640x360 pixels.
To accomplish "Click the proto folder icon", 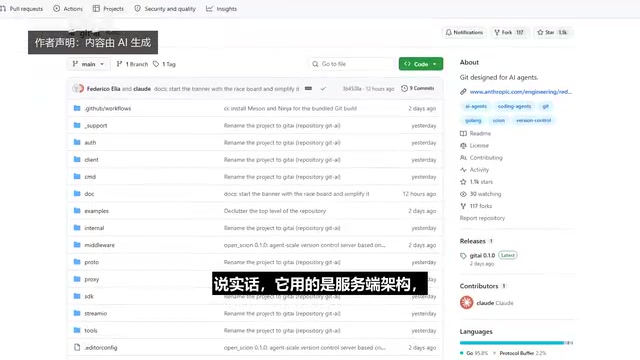I will 77,262.
